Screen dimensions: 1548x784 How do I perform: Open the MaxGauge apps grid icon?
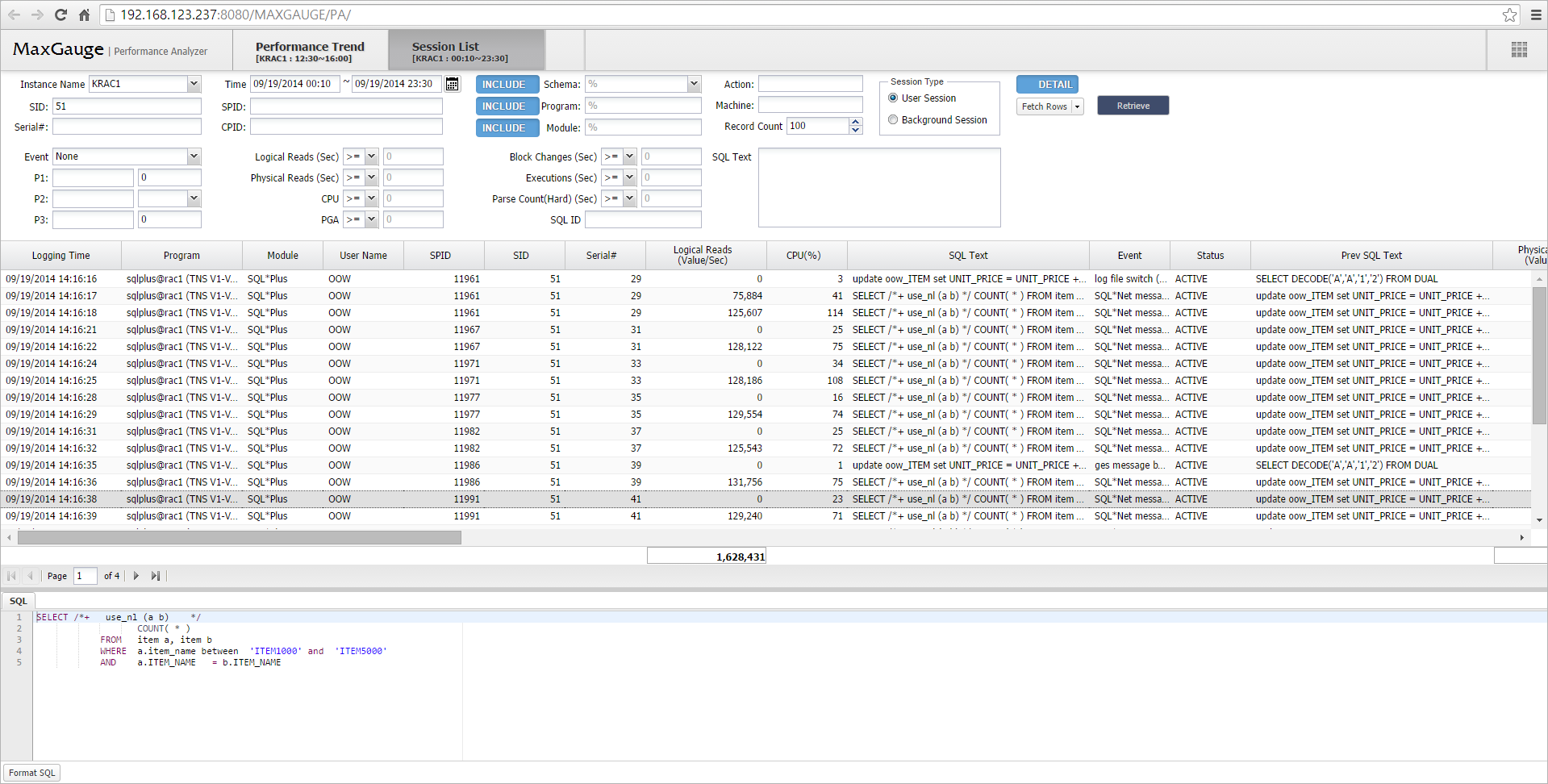[1519, 50]
